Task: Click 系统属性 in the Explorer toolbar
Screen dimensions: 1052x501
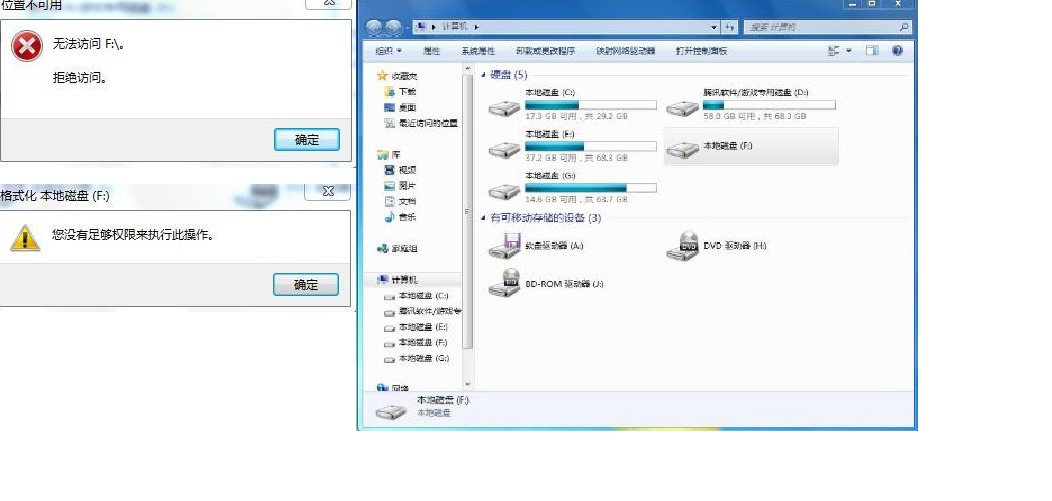Action: pyautogui.click(x=478, y=51)
